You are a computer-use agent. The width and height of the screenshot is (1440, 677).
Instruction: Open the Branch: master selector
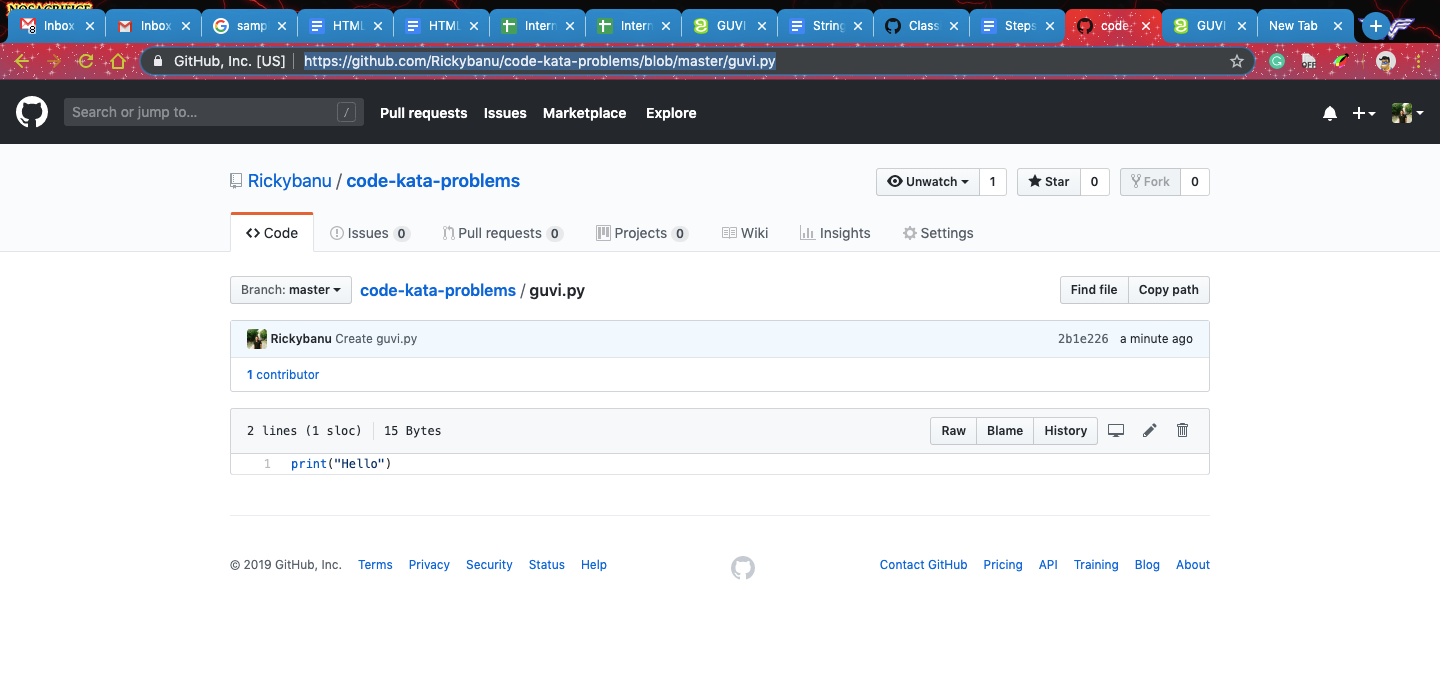tap(290, 289)
